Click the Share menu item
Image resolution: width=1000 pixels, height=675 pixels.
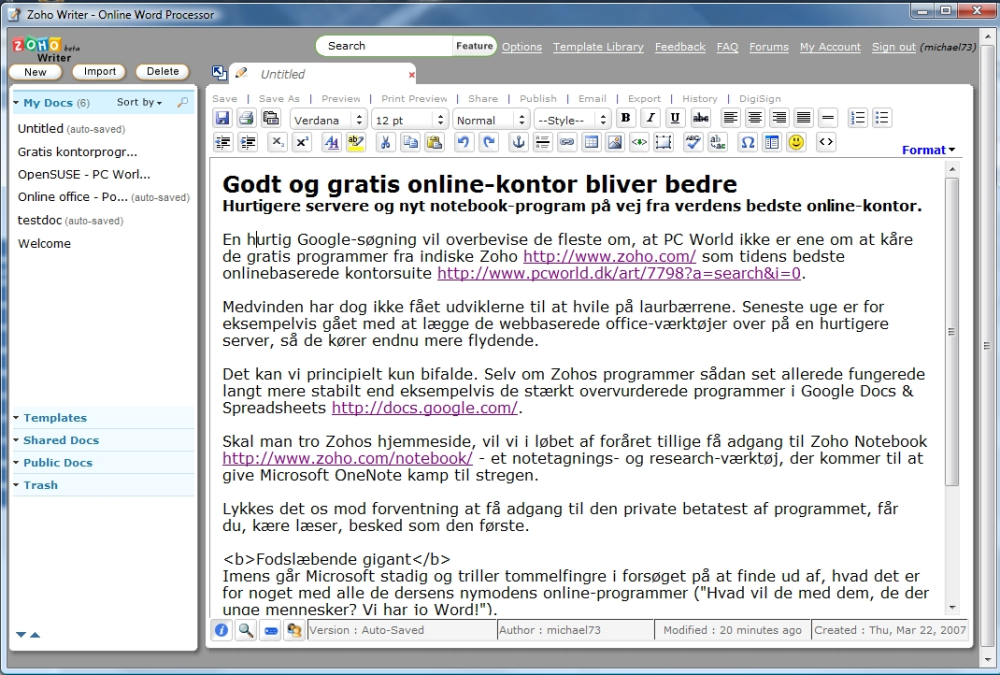coord(483,99)
